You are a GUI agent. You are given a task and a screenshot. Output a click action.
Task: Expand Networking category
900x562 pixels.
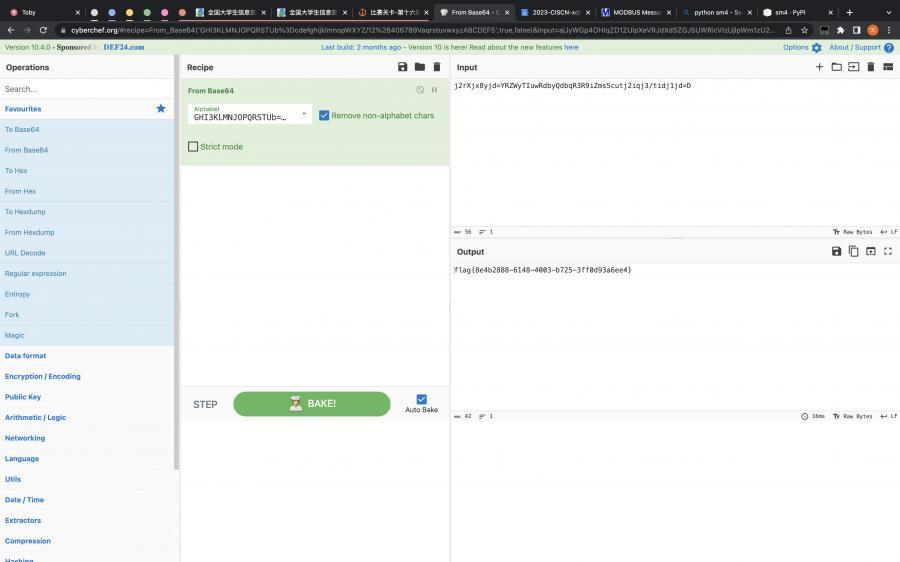point(87,438)
